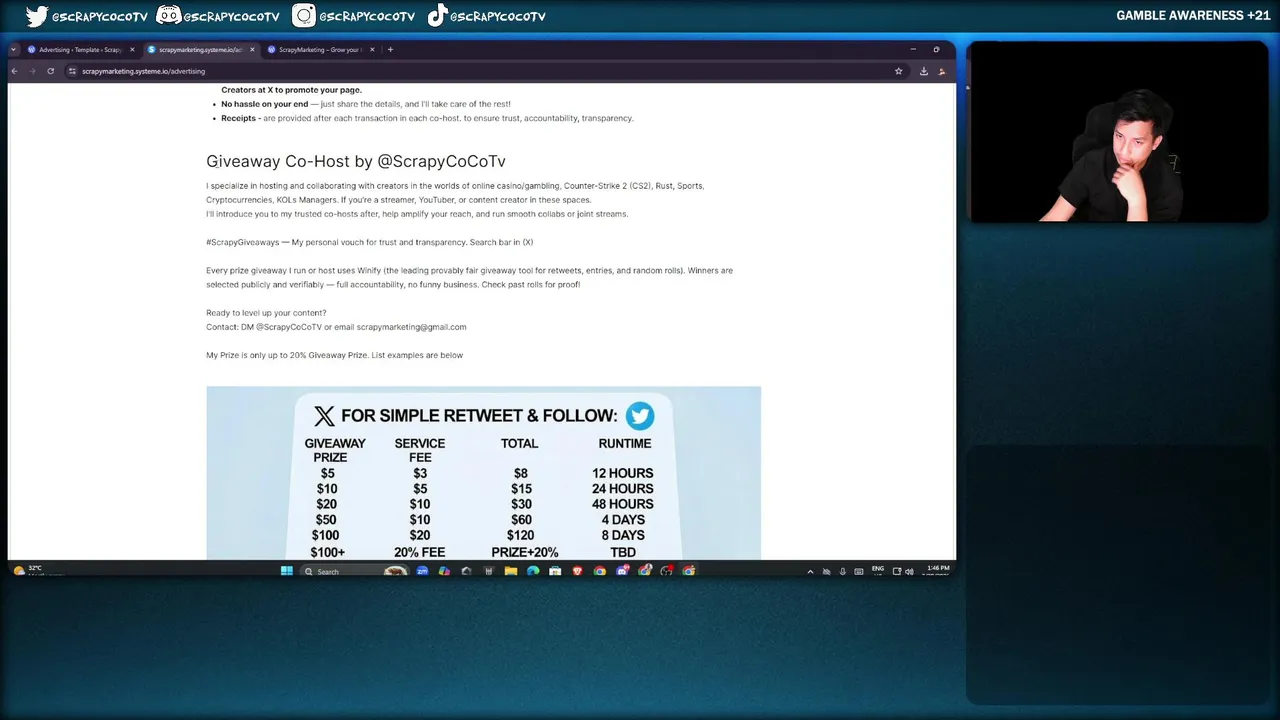1280x720 pixels.
Task: Click the '#ScrapyGiveaways' hashtag text
Action: point(243,242)
